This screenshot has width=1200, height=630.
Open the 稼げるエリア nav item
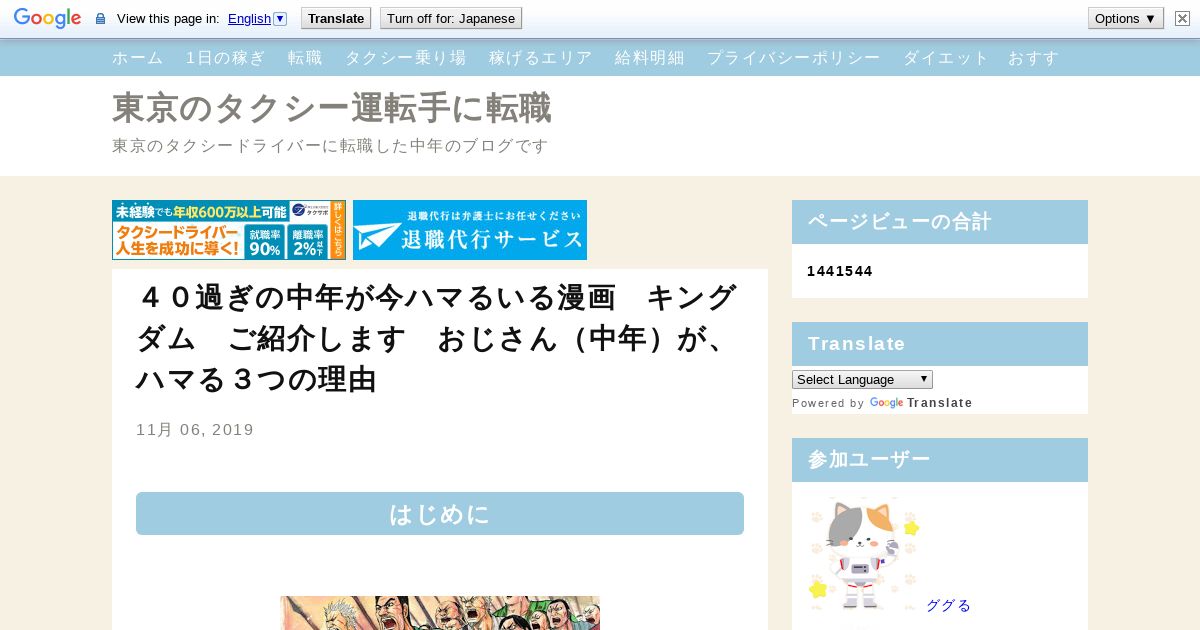[540, 58]
